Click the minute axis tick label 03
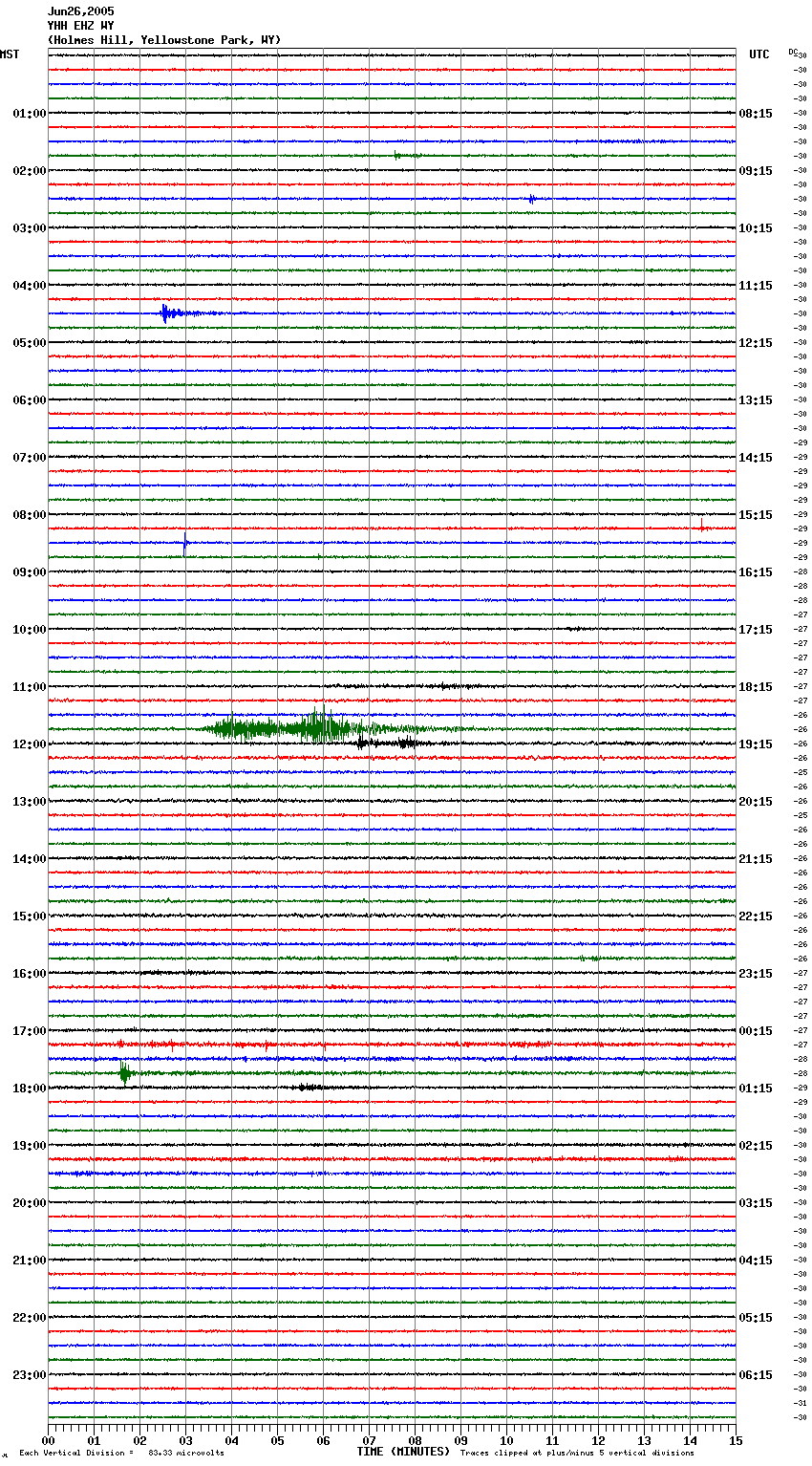This screenshot has height=1466, width=812. tap(185, 1441)
